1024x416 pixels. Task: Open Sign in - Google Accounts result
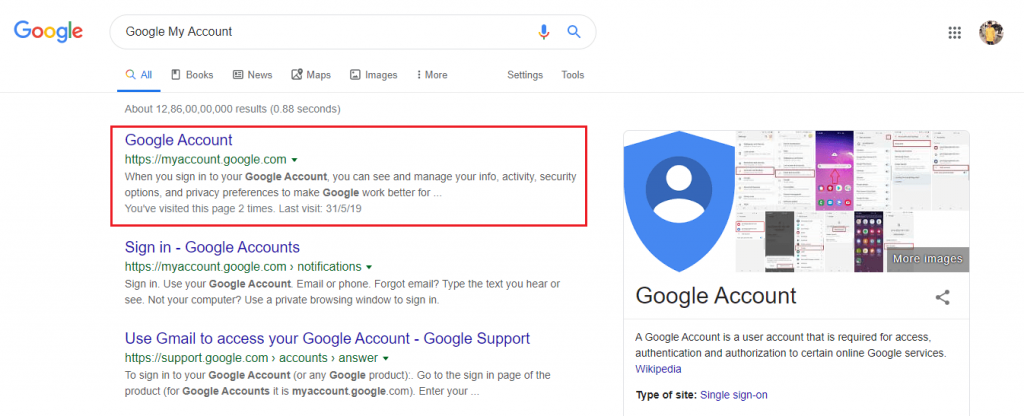click(212, 248)
